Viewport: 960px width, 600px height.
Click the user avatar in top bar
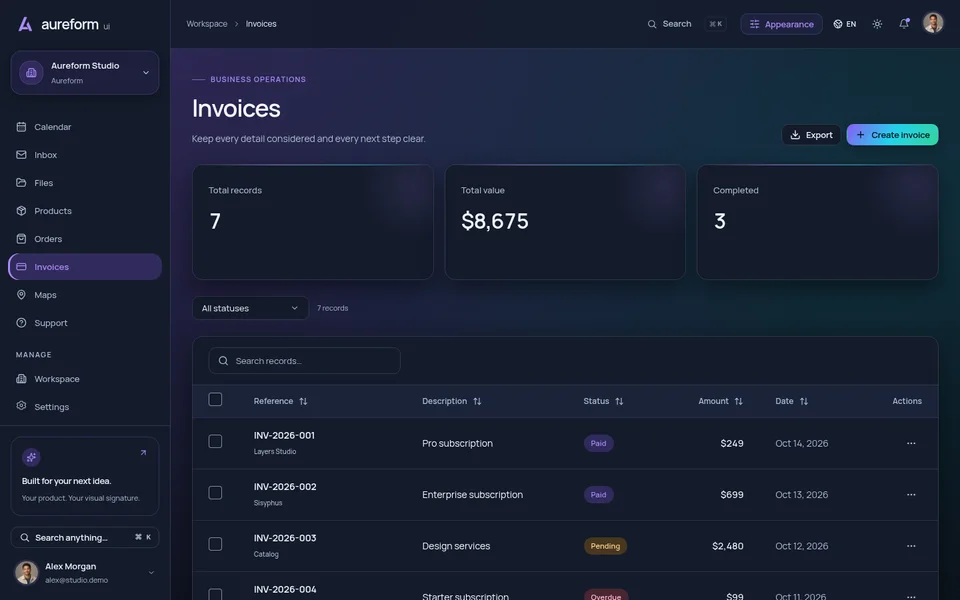coord(933,24)
